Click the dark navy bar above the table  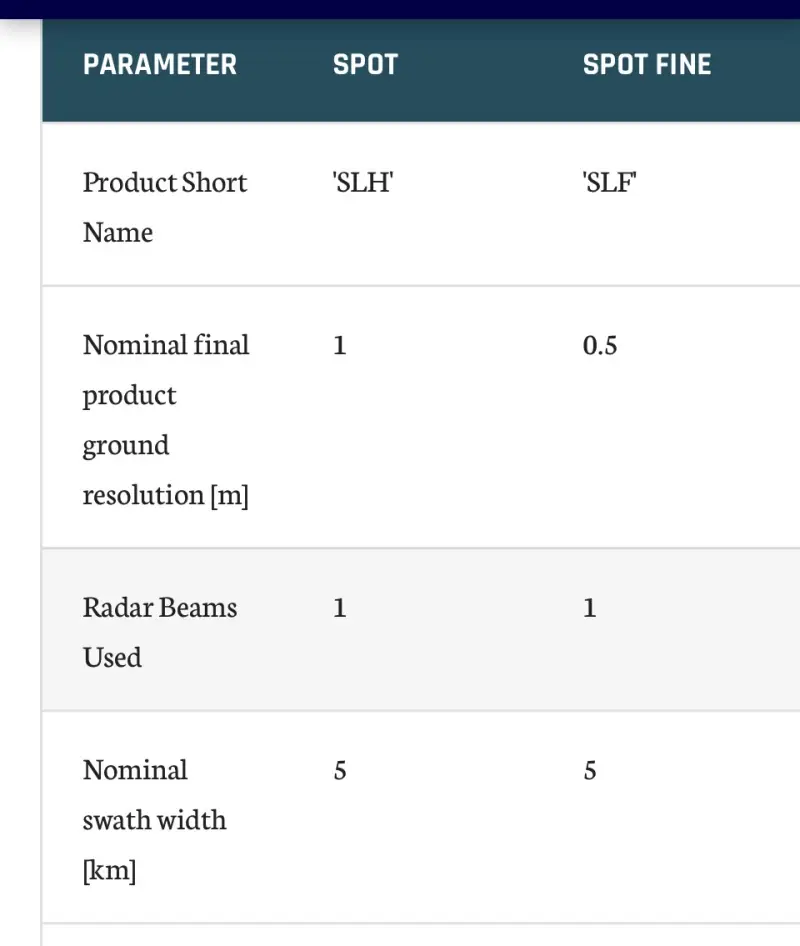pos(400,9)
